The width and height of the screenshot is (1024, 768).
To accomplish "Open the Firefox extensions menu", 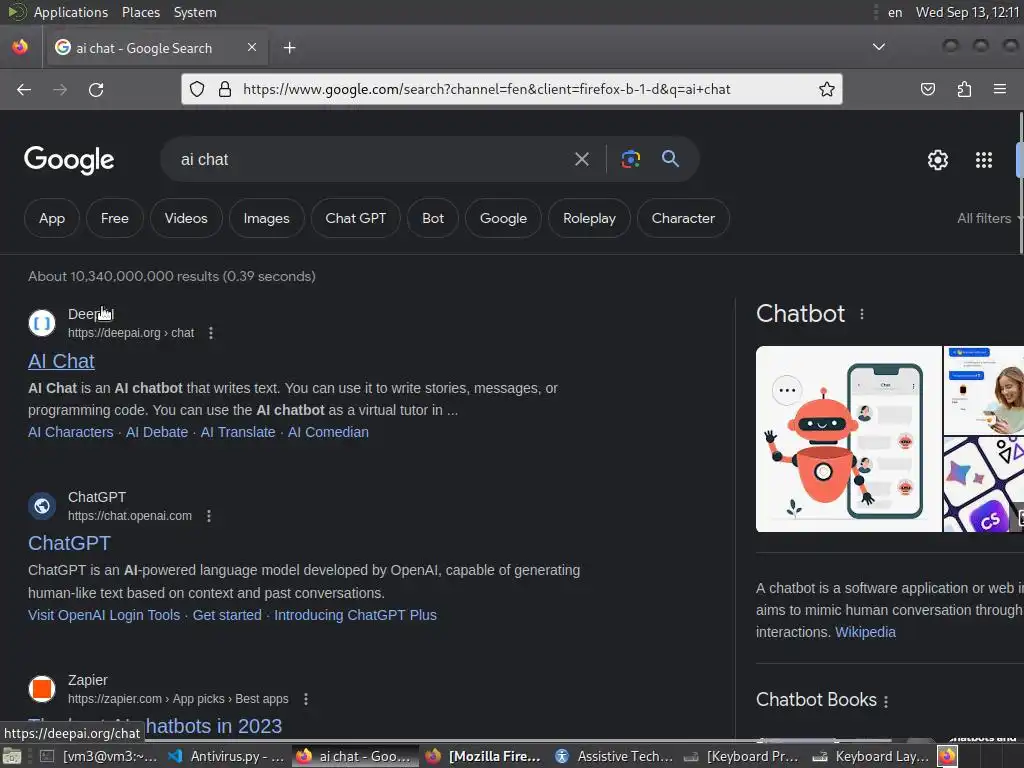I will [964, 89].
